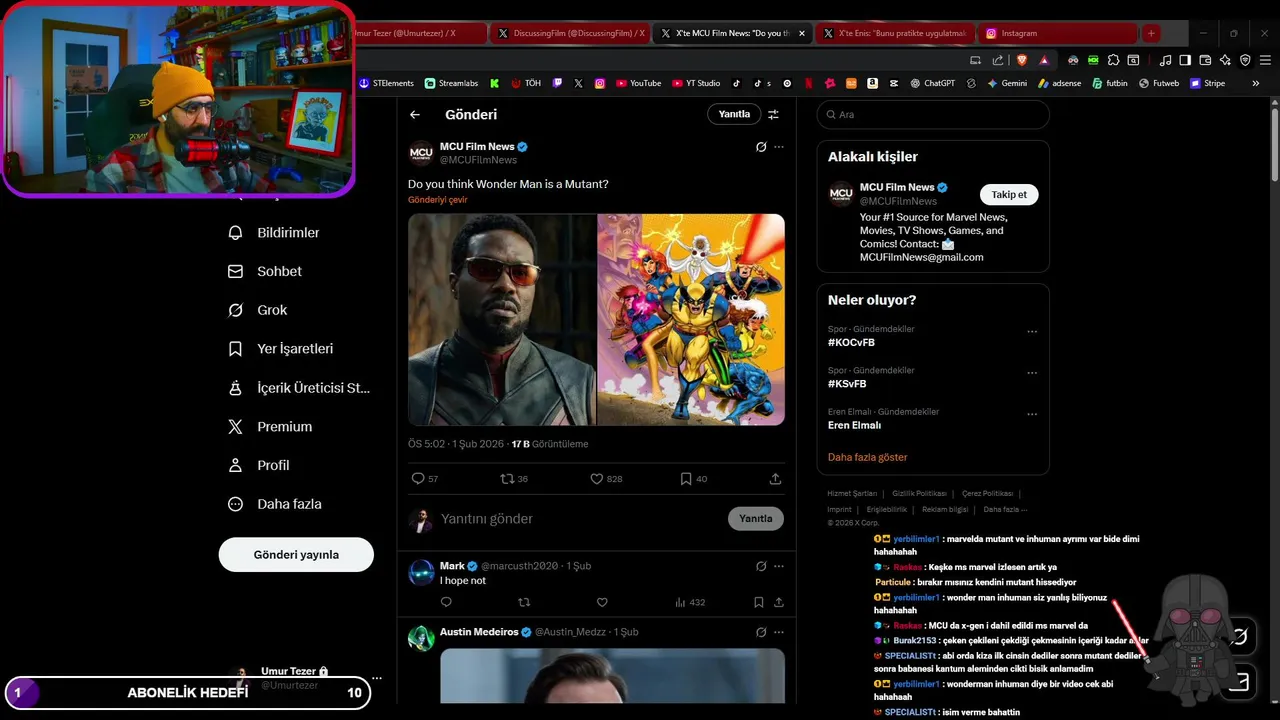Share the main MCU Film News post
The width and height of the screenshot is (1280, 720).
775,479
